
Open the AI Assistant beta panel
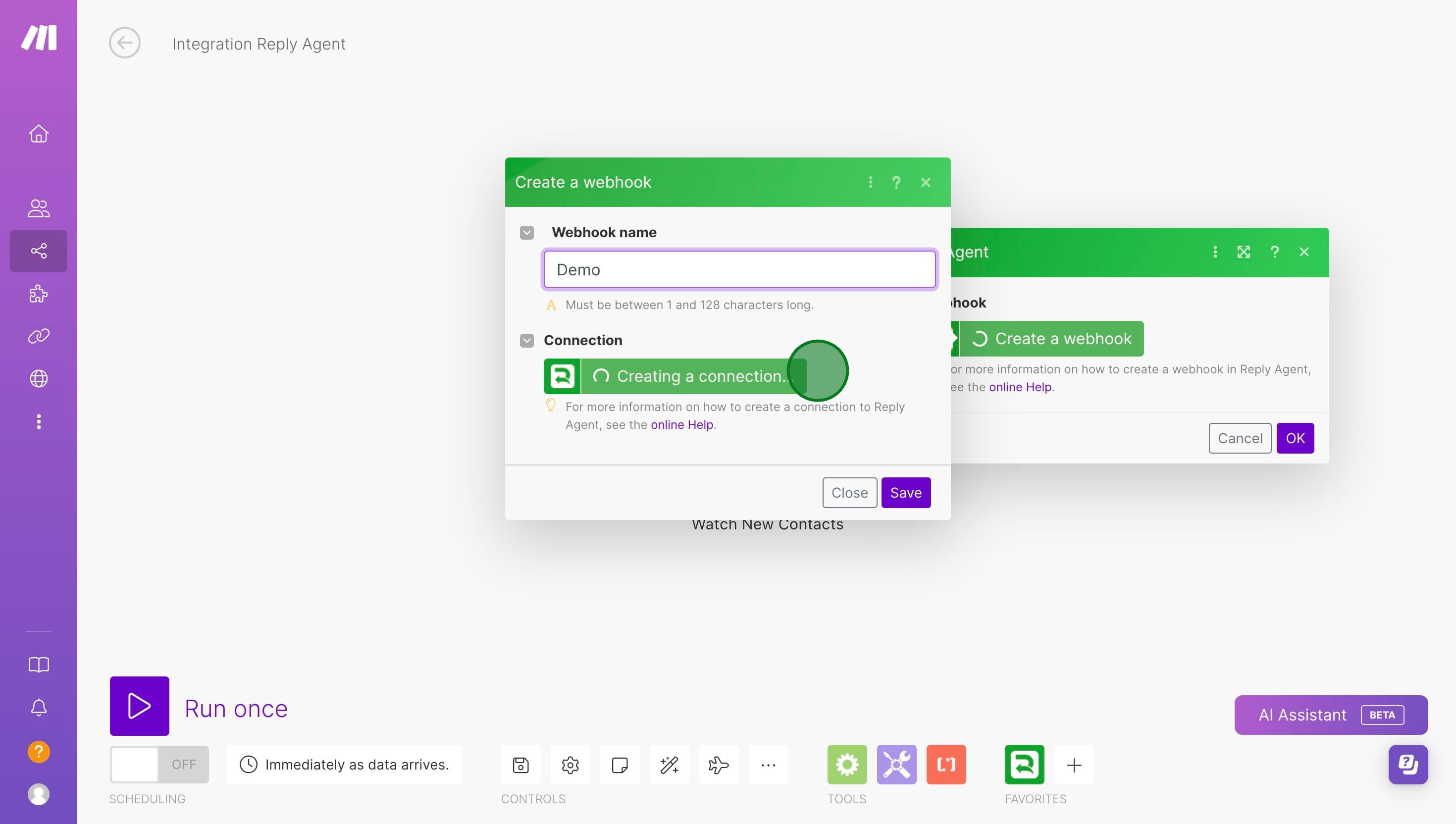click(1331, 715)
